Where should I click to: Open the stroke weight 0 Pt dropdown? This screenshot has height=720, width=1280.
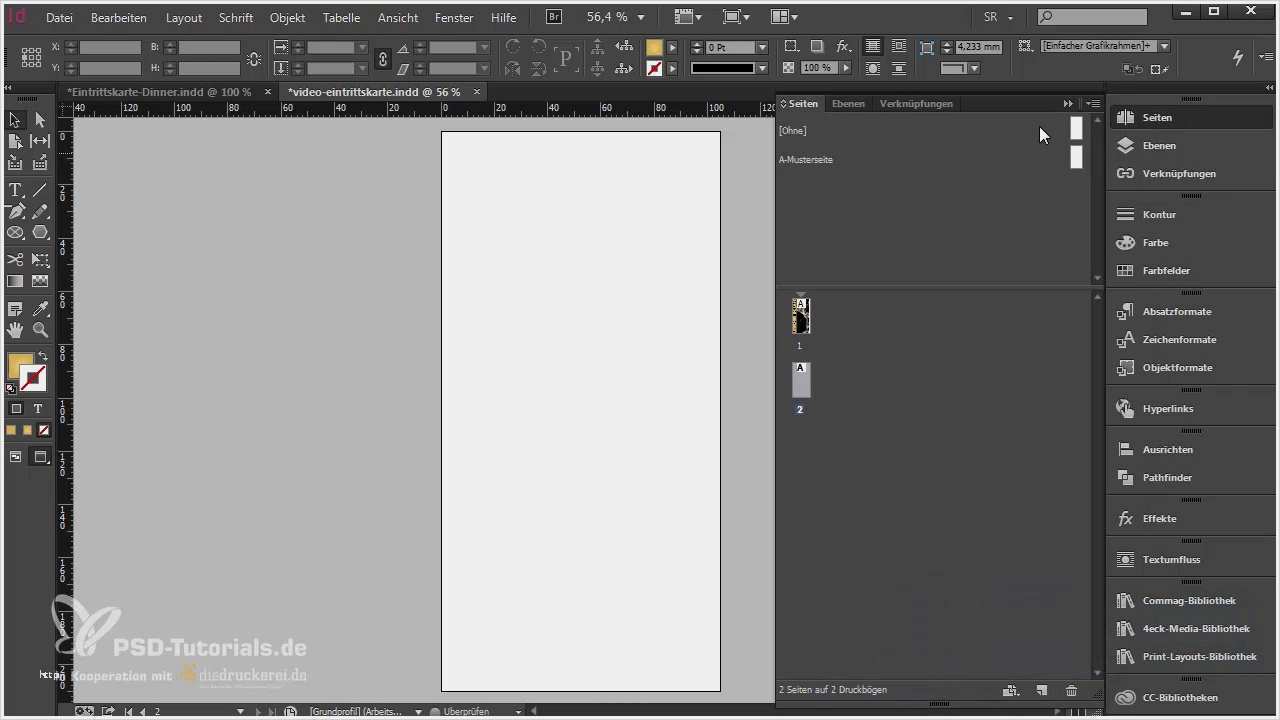(762, 48)
